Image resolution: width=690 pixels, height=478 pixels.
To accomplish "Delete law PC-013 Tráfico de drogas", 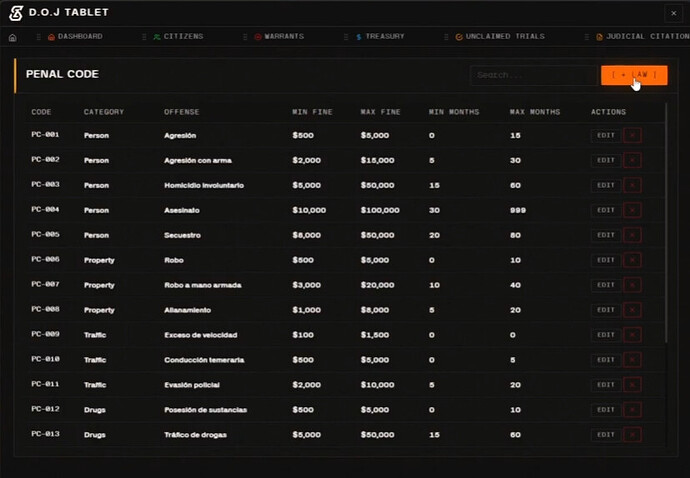I will [632, 435].
